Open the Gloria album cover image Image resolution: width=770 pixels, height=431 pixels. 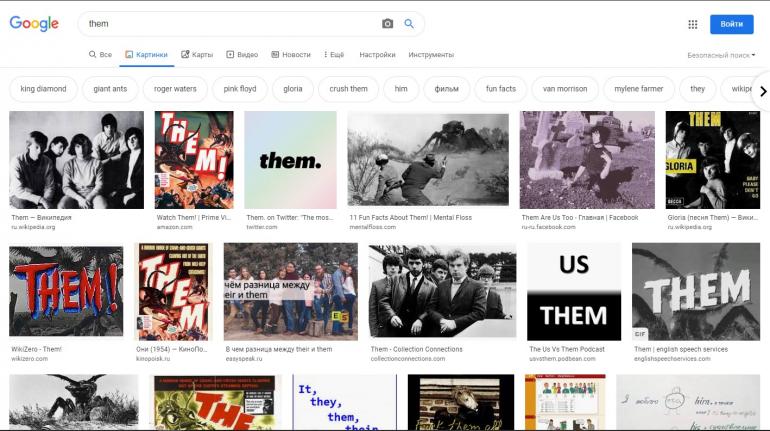(713, 160)
